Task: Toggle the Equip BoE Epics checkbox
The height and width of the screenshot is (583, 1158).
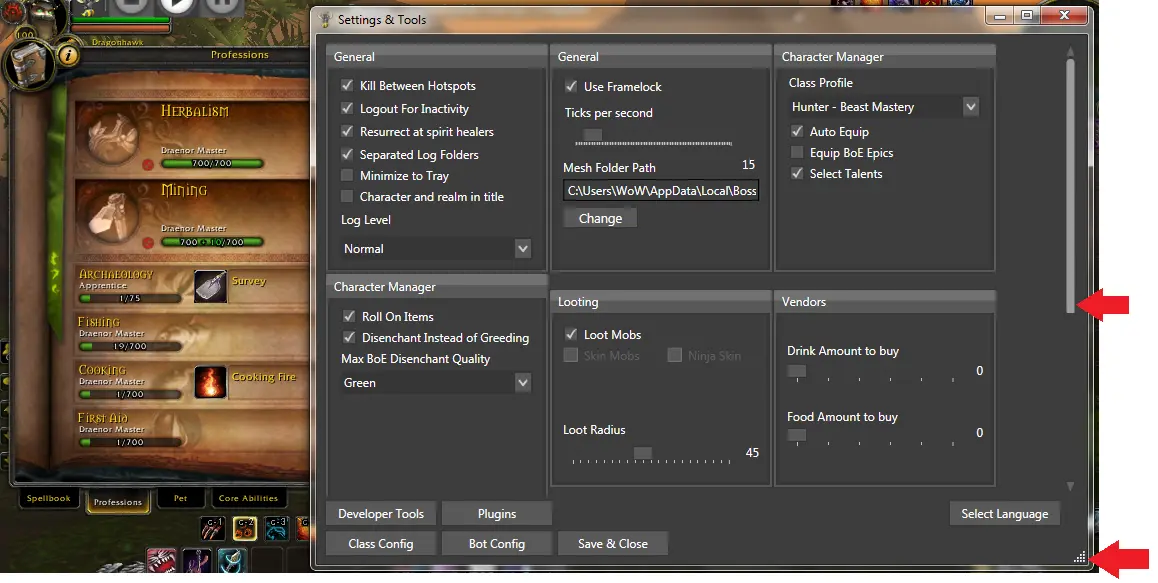Action: point(797,153)
